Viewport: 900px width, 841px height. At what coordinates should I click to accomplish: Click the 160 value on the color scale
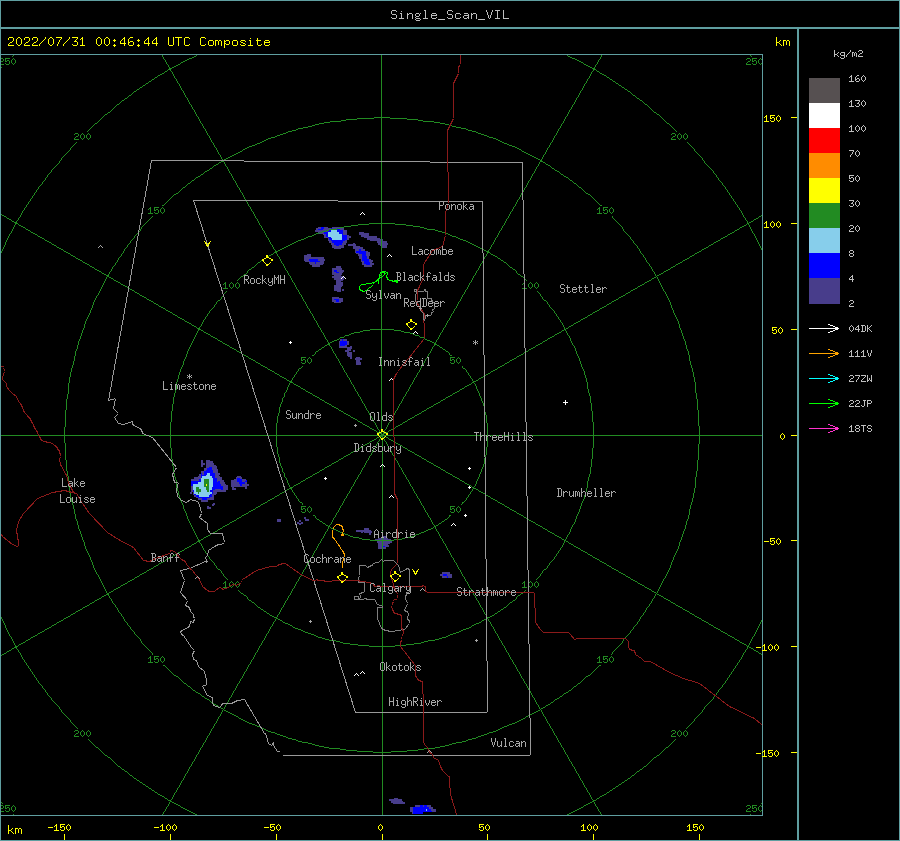click(x=857, y=79)
